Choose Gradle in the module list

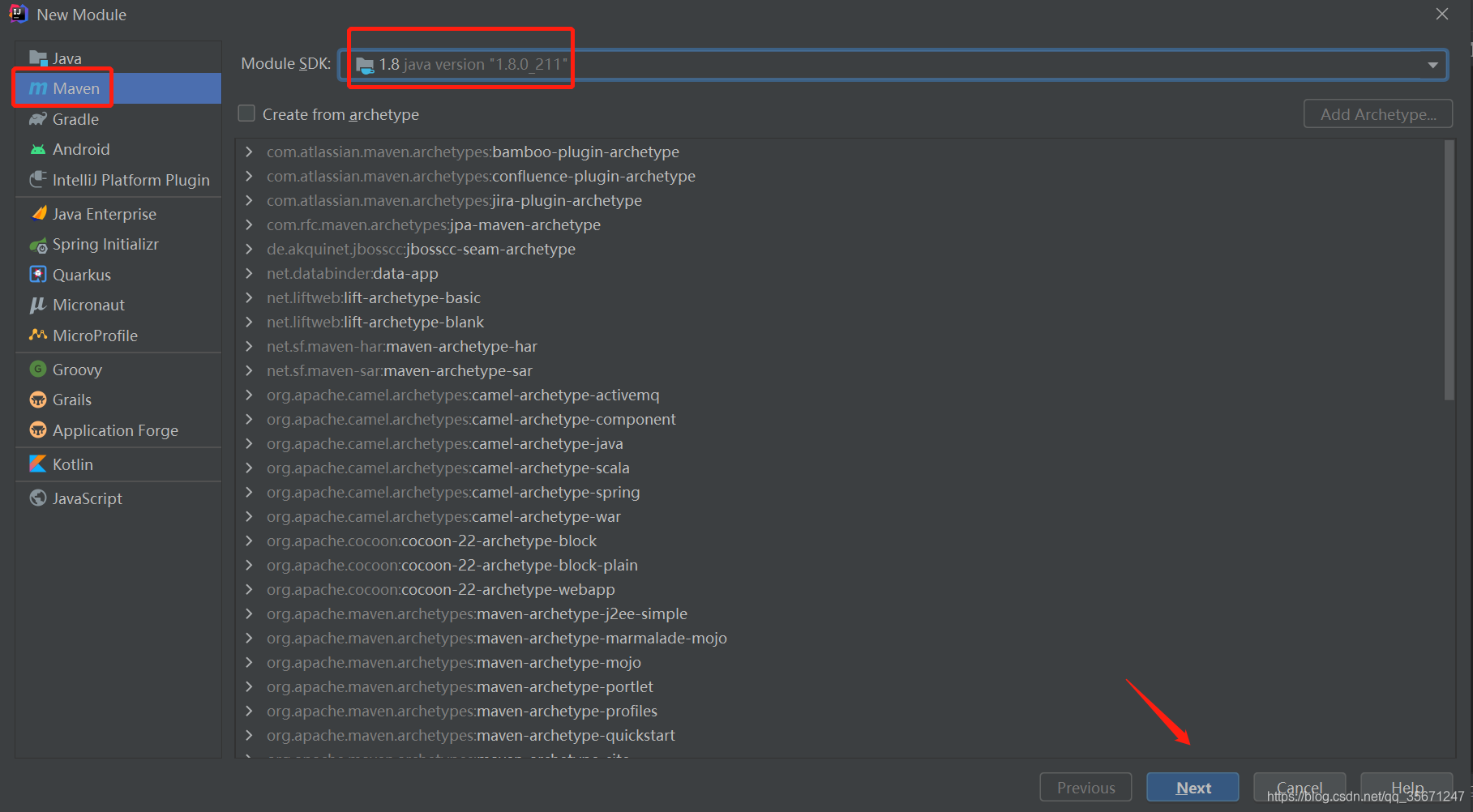pyautogui.click(x=118, y=119)
